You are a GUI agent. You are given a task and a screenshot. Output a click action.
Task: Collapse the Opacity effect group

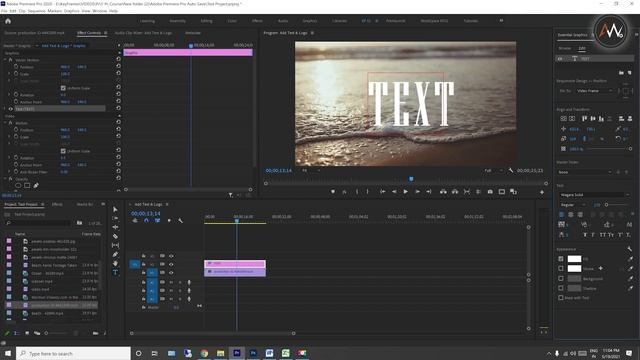coord(5,179)
